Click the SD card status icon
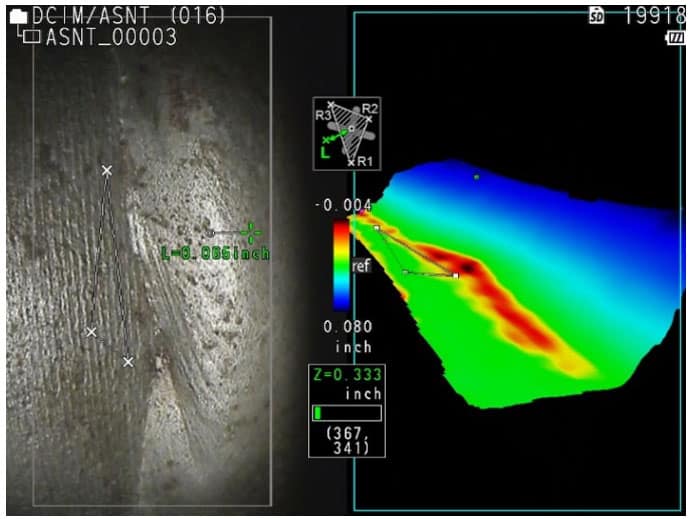The width and height of the screenshot is (693, 519). tap(596, 15)
